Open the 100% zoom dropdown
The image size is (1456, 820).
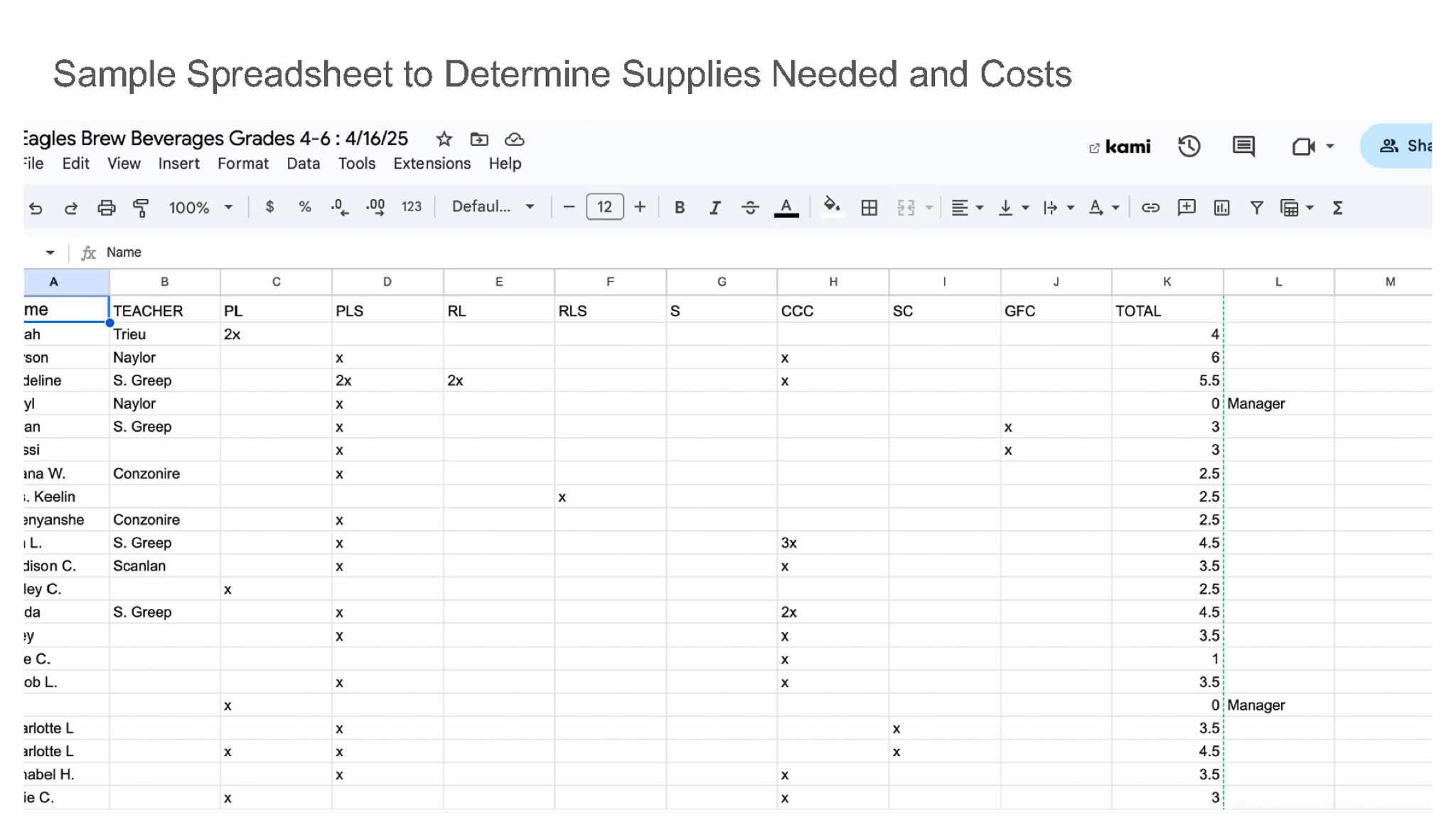[x=200, y=208]
